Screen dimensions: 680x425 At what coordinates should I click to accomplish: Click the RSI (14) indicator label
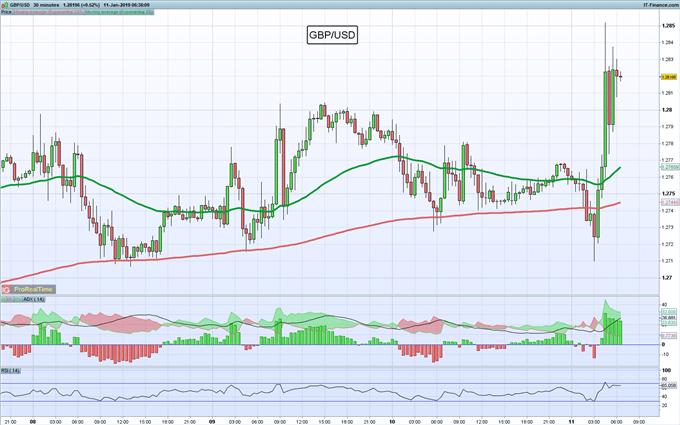tap(10, 370)
